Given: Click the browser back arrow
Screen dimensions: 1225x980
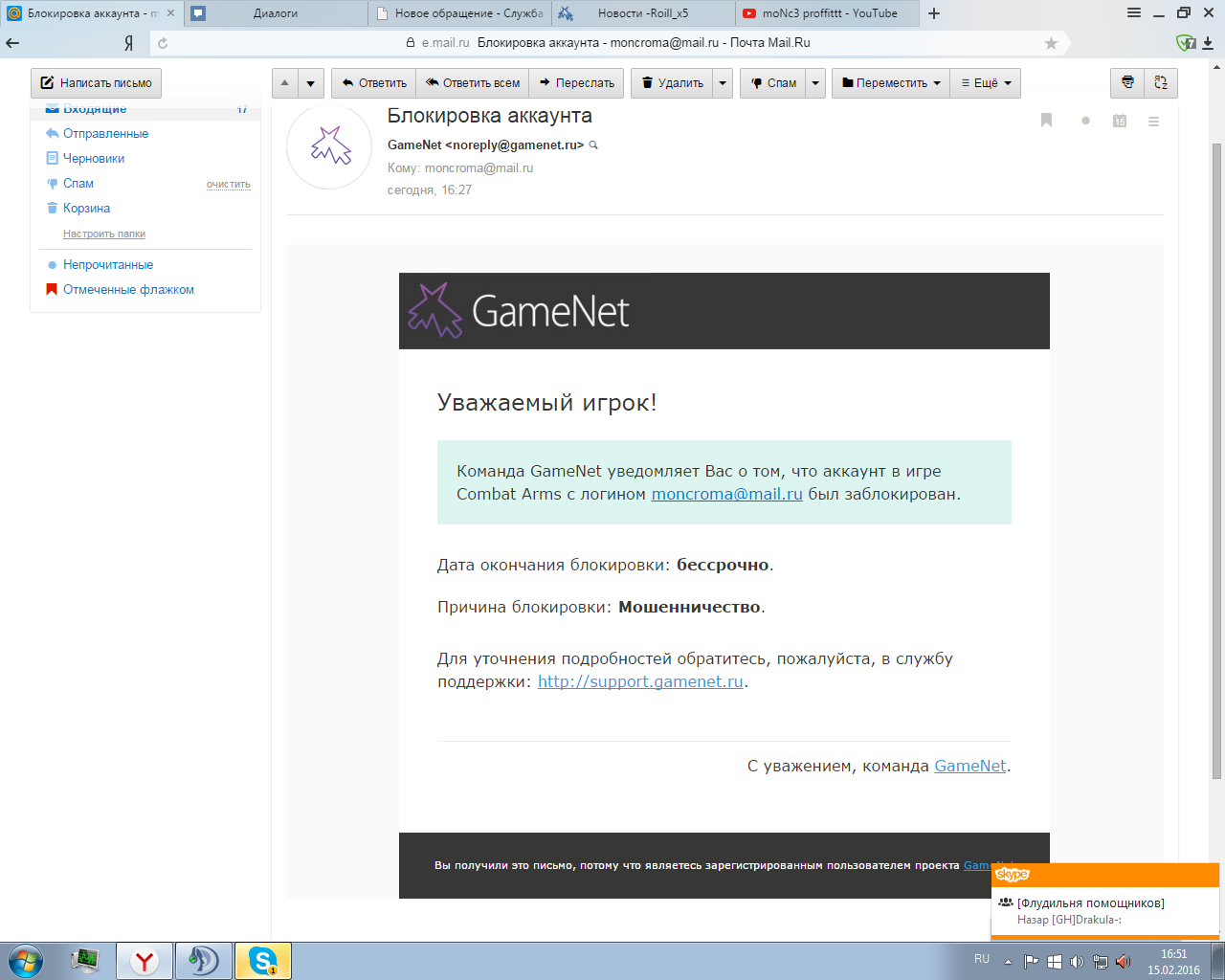Looking at the screenshot, I should [x=13, y=43].
